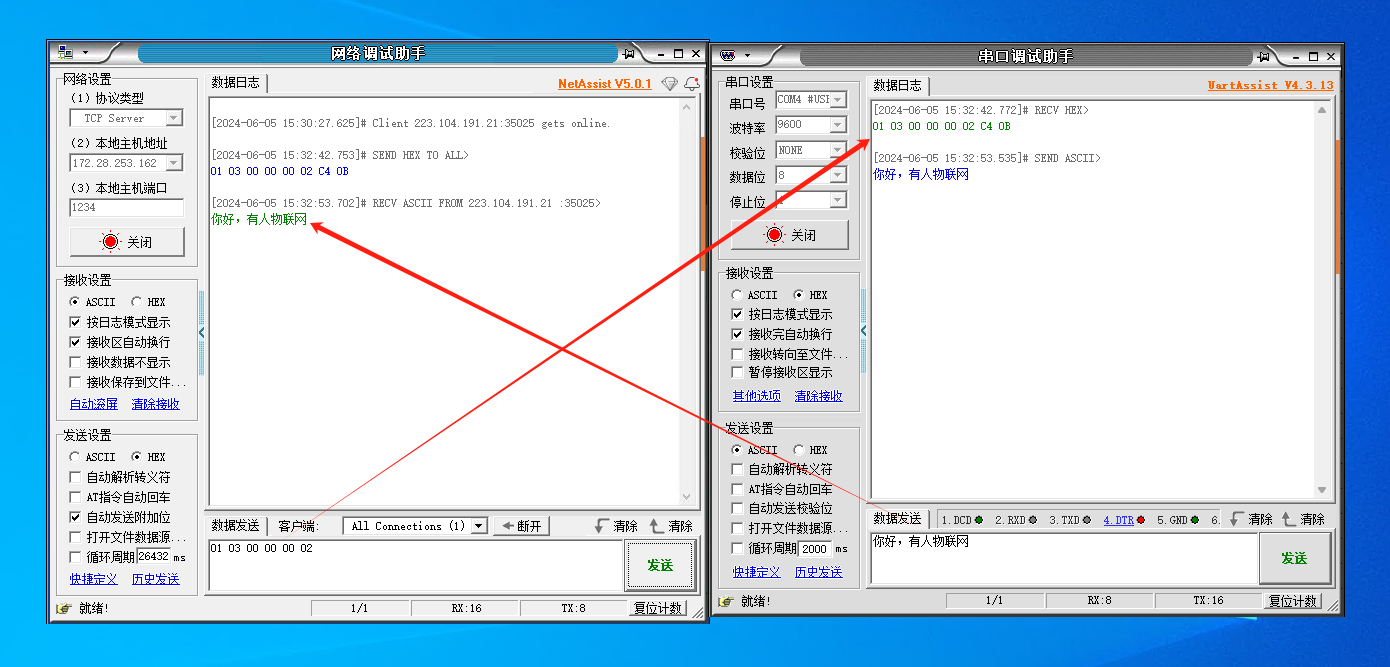This screenshot has width=1390, height=667.
Task: Click the red lamp icon on UartAssist 关闭 button
Action: pos(773,235)
